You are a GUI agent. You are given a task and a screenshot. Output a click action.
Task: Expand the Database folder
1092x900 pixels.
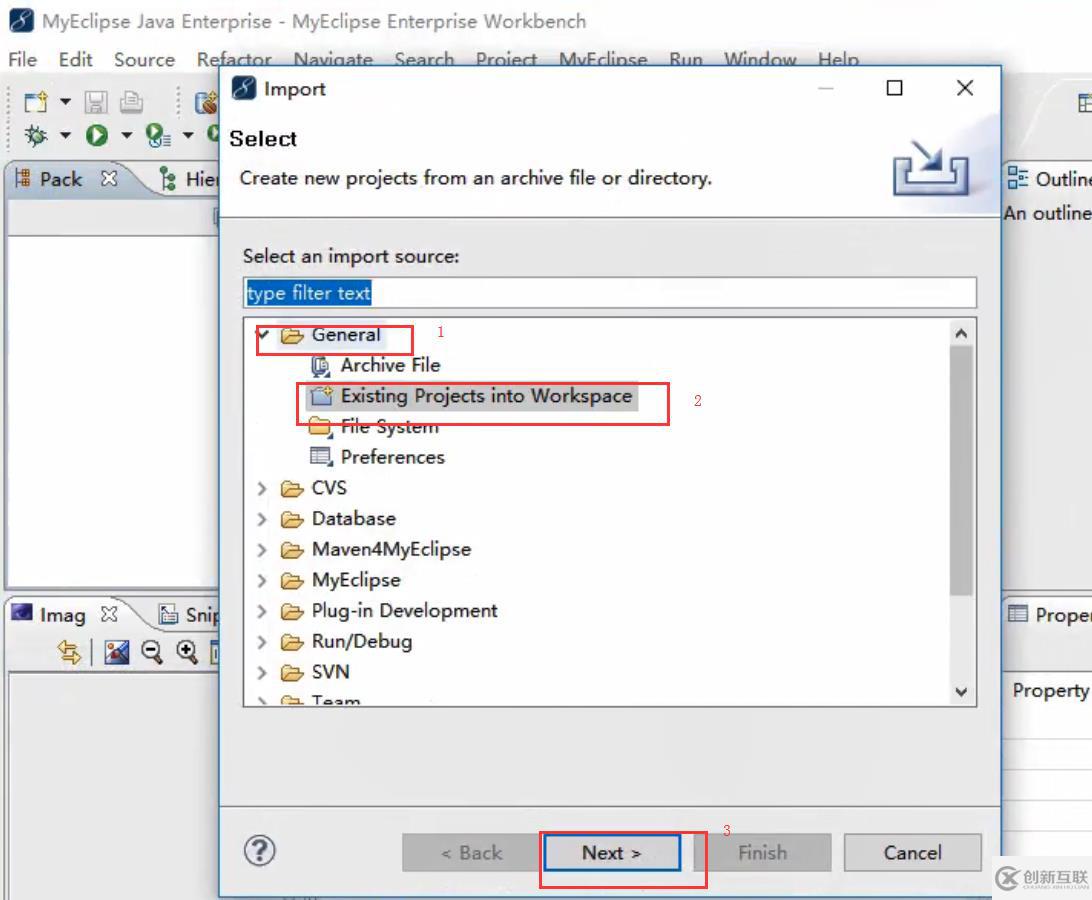tap(262, 519)
